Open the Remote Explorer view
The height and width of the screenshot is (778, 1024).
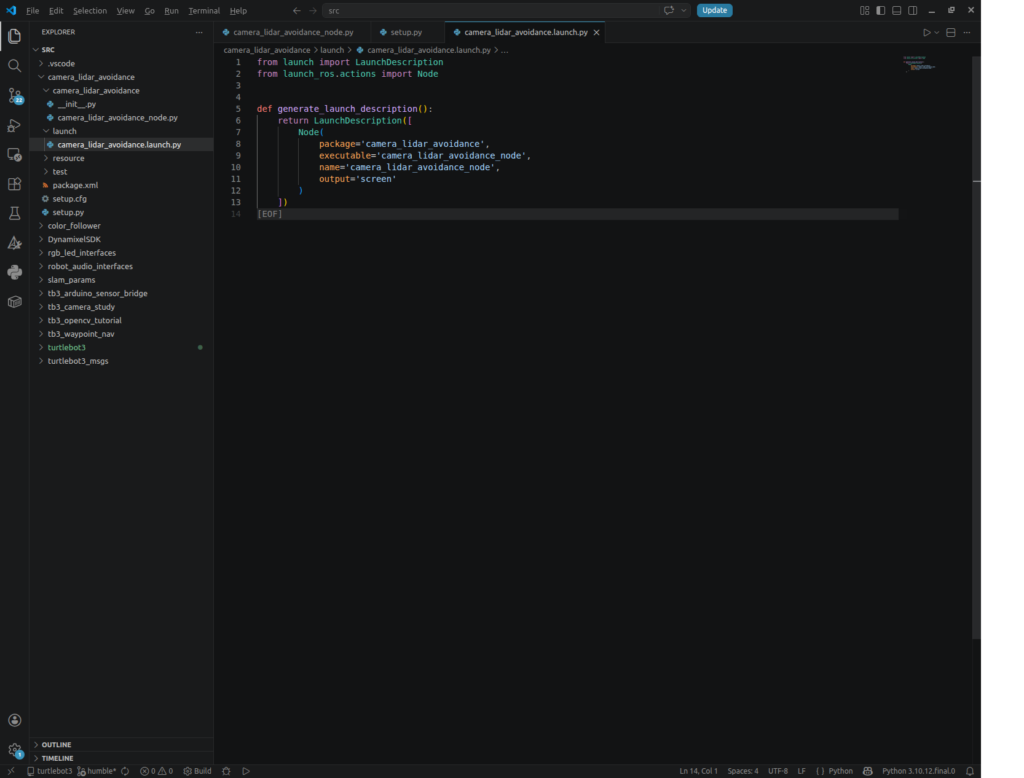14,155
